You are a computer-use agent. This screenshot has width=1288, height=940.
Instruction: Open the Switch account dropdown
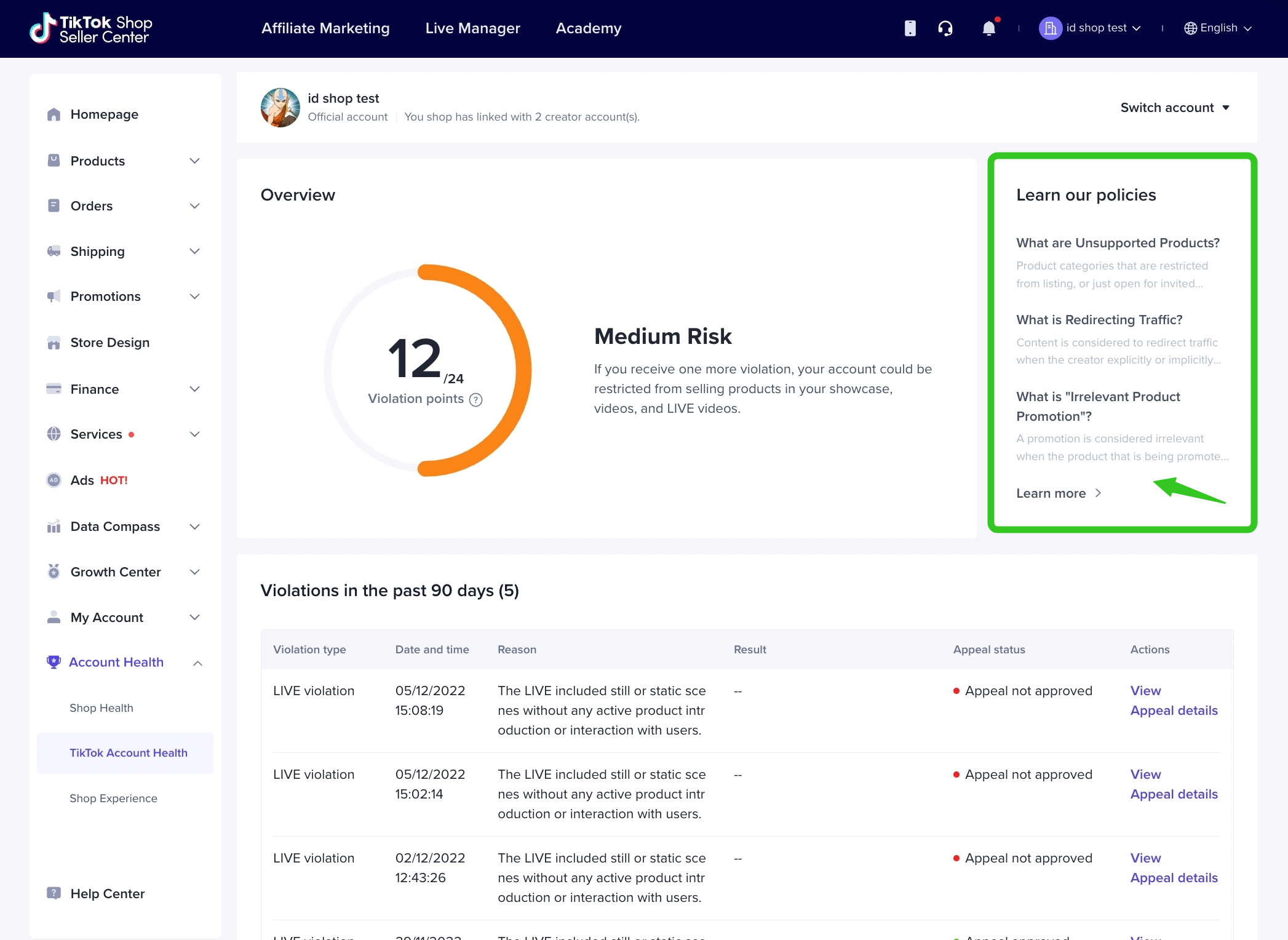tap(1174, 108)
